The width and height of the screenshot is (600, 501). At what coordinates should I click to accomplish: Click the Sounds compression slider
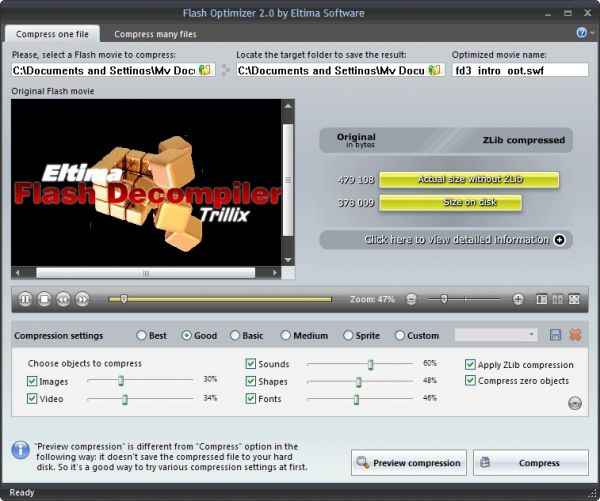pyautogui.click(x=360, y=364)
